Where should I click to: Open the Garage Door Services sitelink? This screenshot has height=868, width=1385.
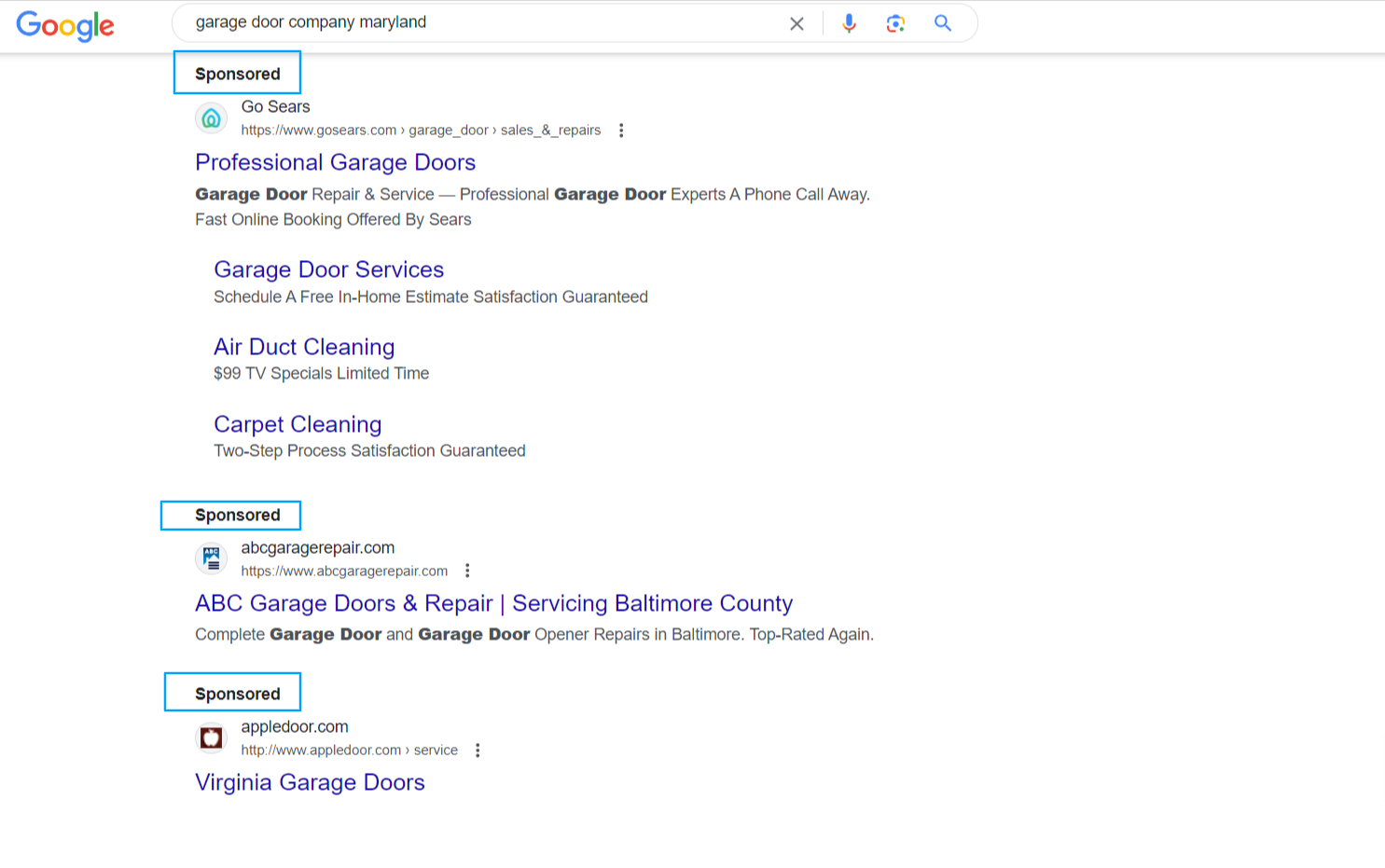(328, 269)
